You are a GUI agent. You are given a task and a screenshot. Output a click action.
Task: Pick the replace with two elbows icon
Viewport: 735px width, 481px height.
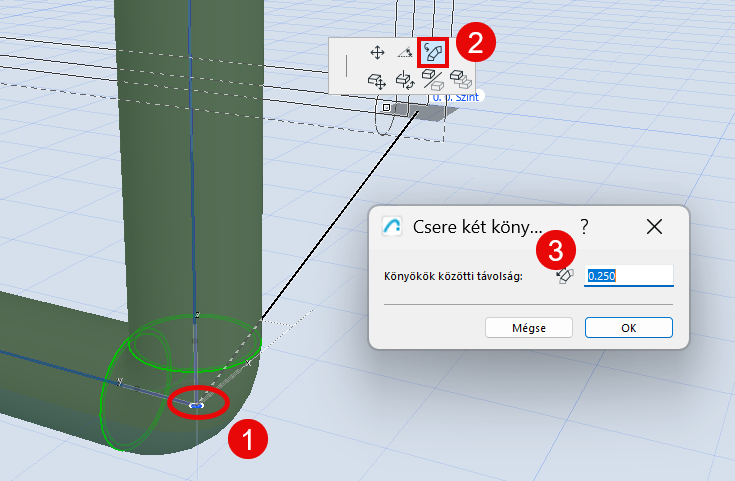pyautogui.click(x=433, y=53)
